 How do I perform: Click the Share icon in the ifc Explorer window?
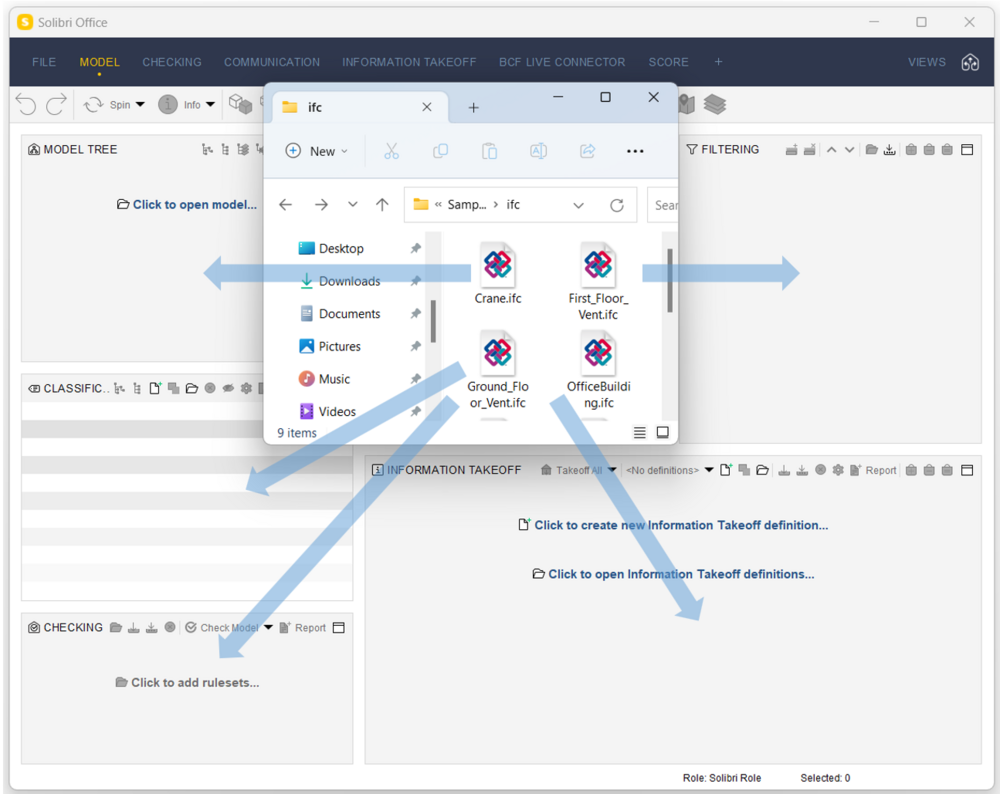[587, 151]
